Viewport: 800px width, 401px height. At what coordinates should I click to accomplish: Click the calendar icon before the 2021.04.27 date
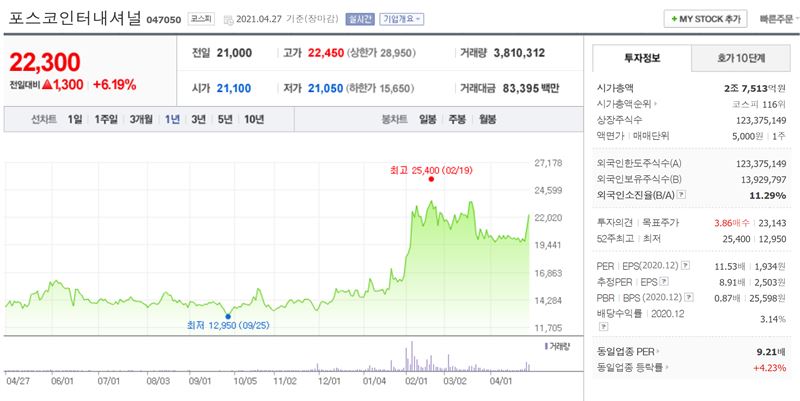[229, 19]
